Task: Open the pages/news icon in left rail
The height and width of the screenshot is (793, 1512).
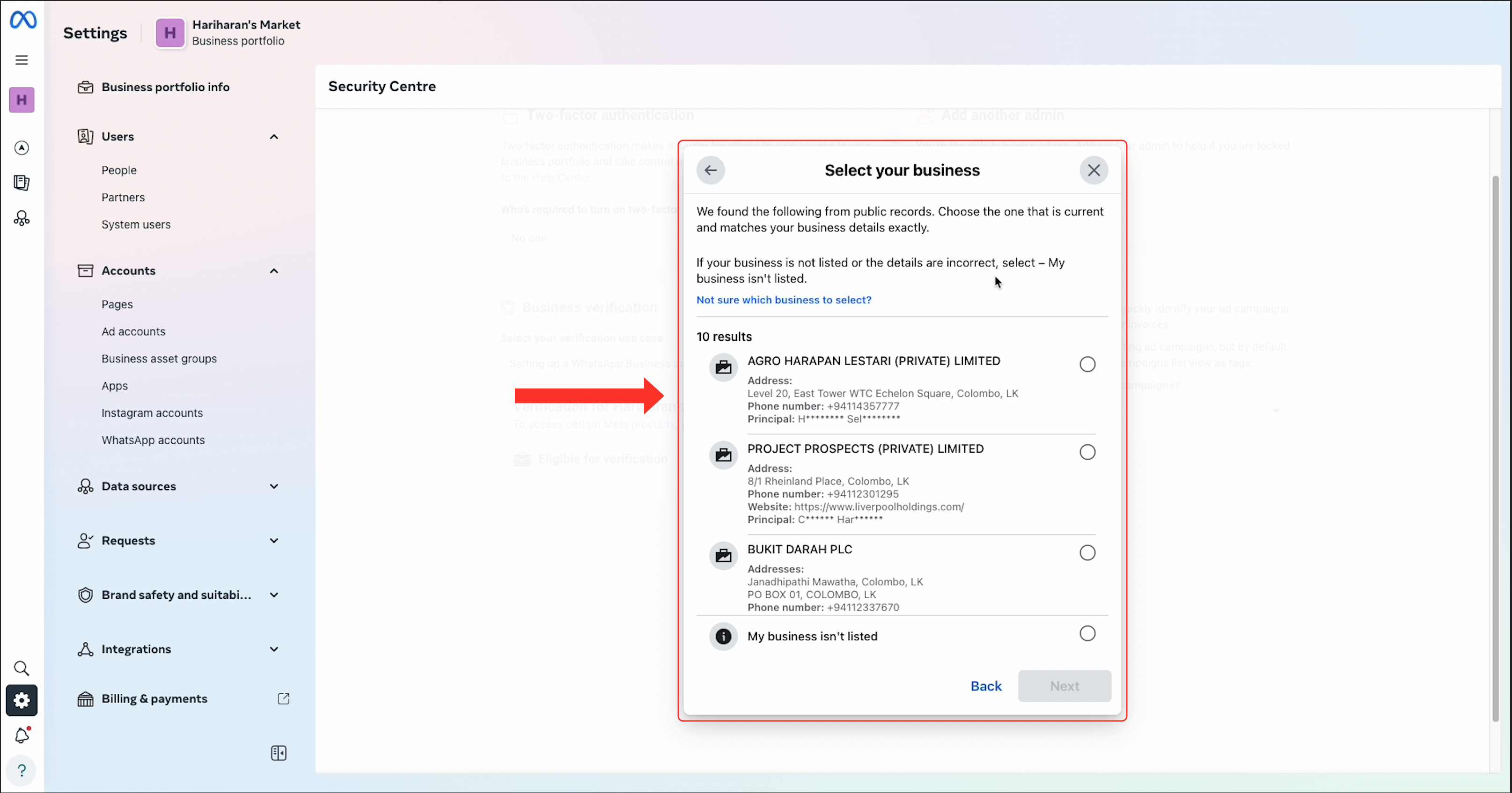Action: (x=22, y=183)
